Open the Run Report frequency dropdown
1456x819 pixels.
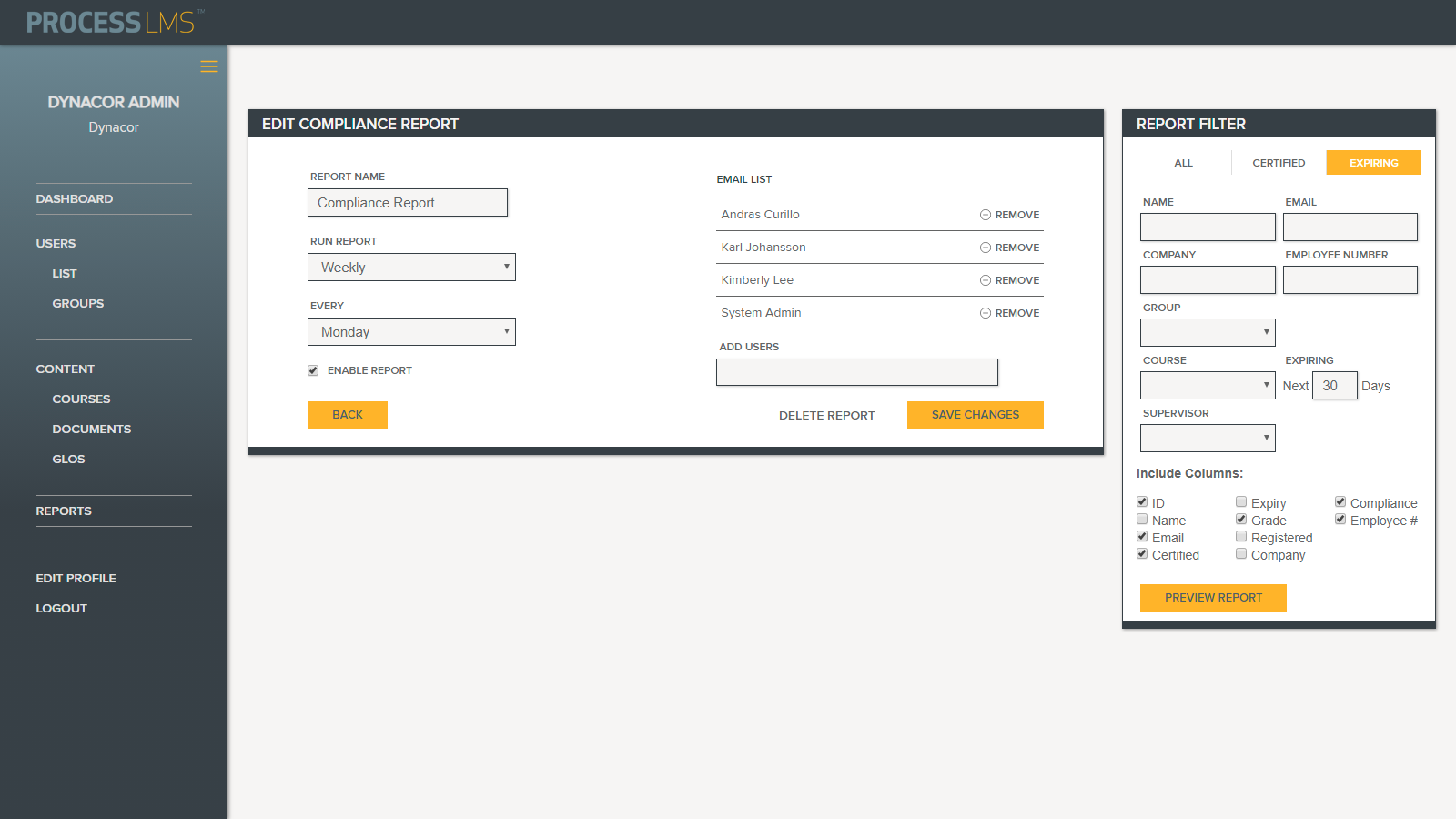(x=411, y=268)
